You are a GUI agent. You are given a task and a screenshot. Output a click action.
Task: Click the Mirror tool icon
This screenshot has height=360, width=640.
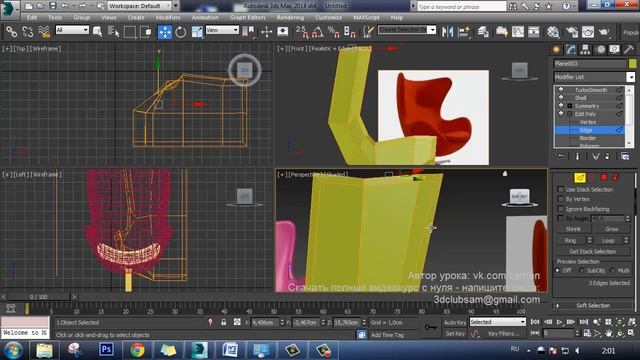point(447,31)
